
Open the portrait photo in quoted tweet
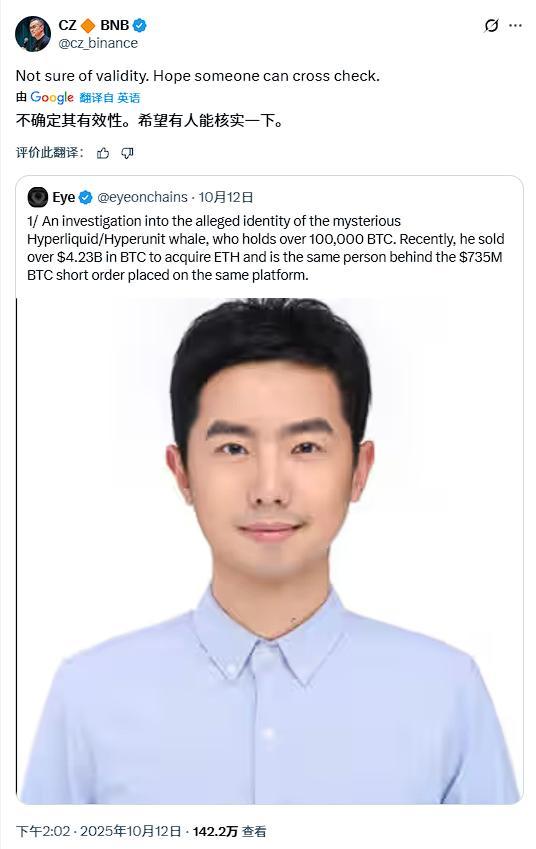270,551
